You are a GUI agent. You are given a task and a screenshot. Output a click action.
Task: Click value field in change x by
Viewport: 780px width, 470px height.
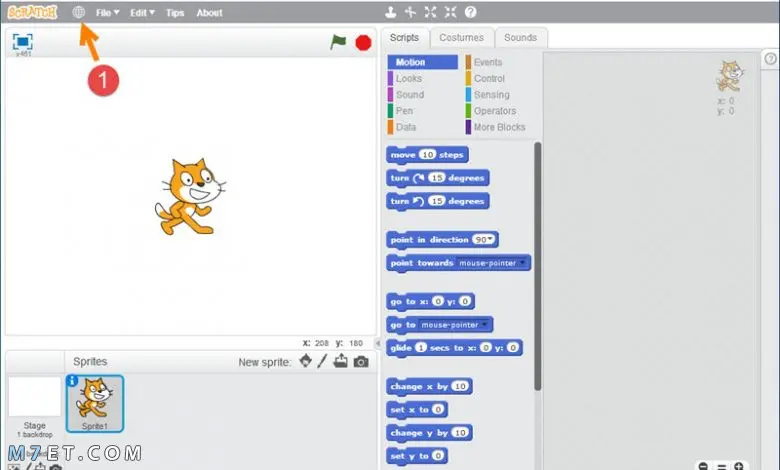click(x=460, y=386)
